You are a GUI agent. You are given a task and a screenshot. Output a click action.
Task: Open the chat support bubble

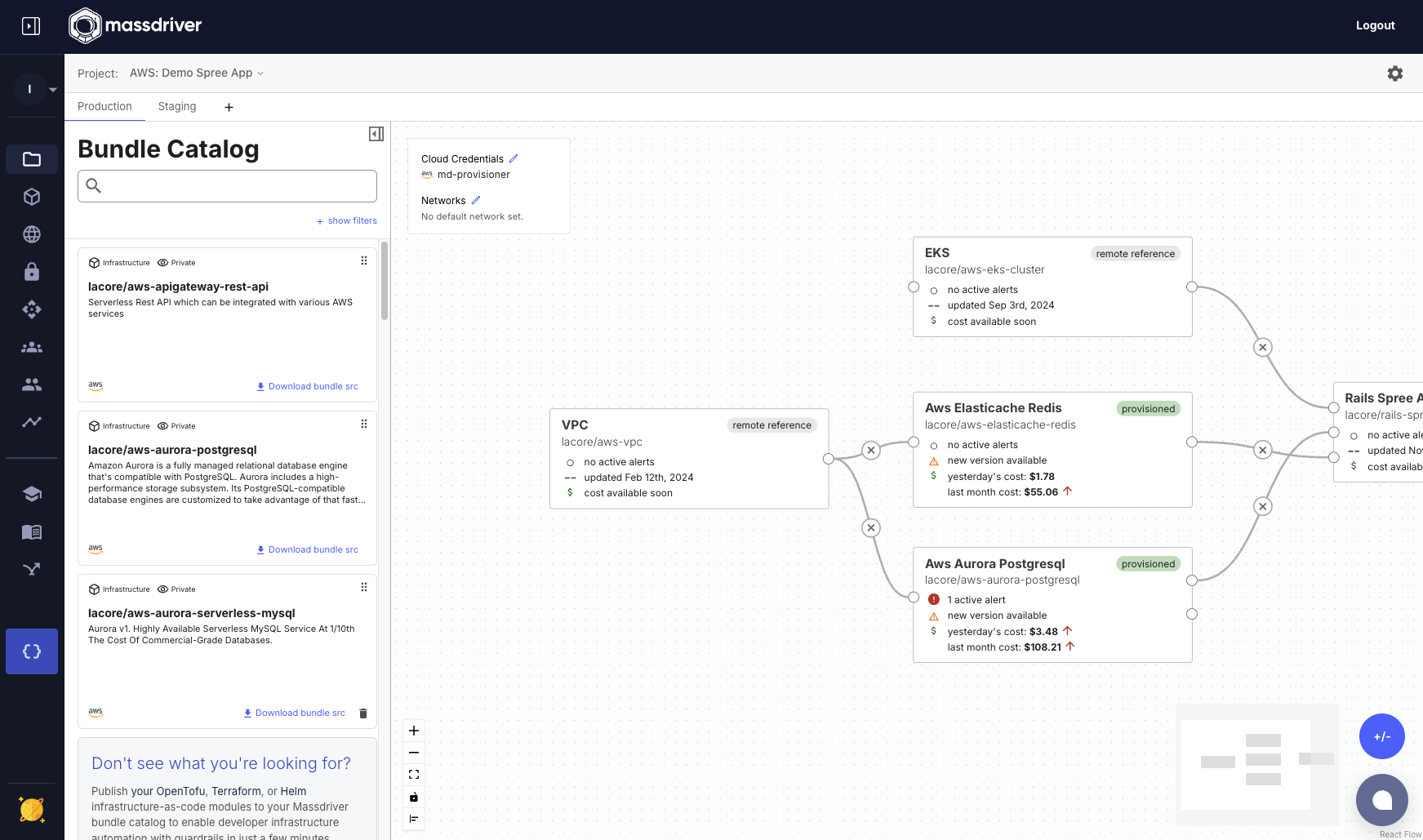click(1382, 800)
